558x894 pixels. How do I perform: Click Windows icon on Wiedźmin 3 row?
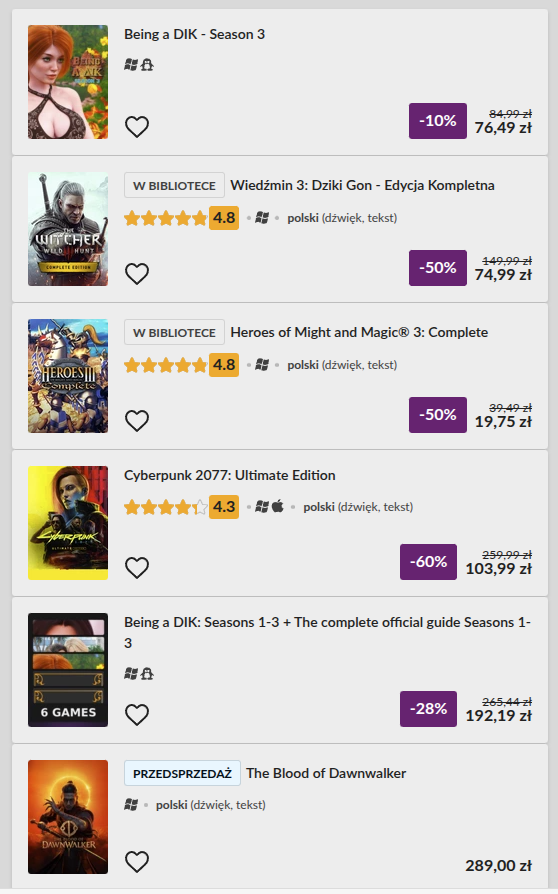(x=262, y=218)
